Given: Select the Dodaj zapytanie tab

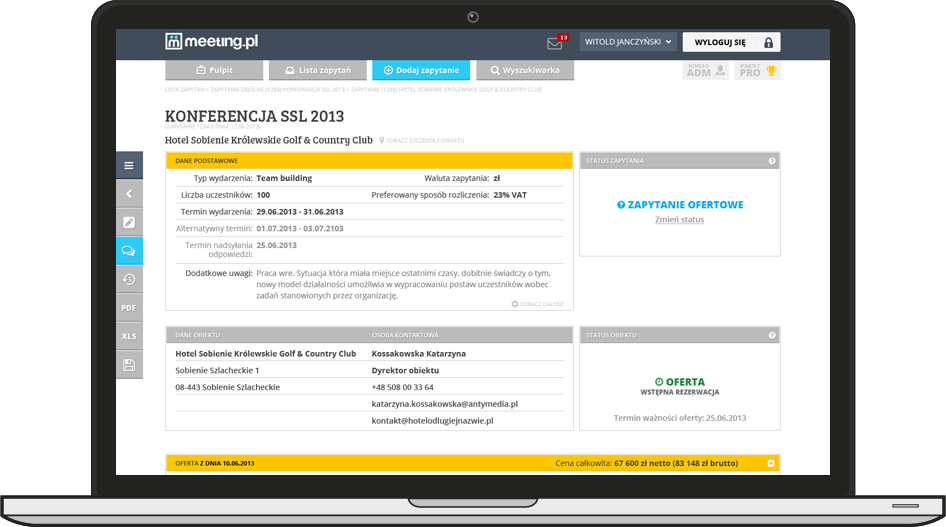Looking at the screenshot, I should click(421, 70).
